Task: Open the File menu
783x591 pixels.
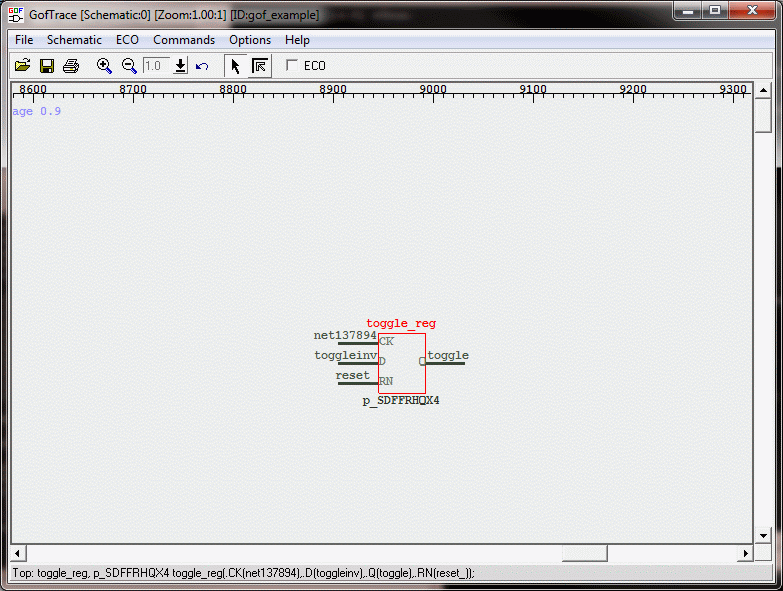Action: (24, 40)
